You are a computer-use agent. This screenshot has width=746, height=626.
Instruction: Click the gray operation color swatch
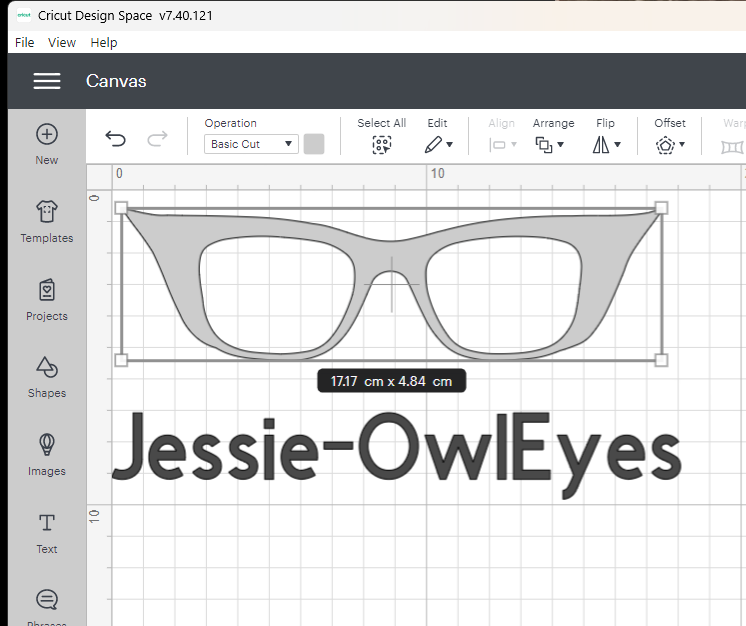[x=314, y=144]
